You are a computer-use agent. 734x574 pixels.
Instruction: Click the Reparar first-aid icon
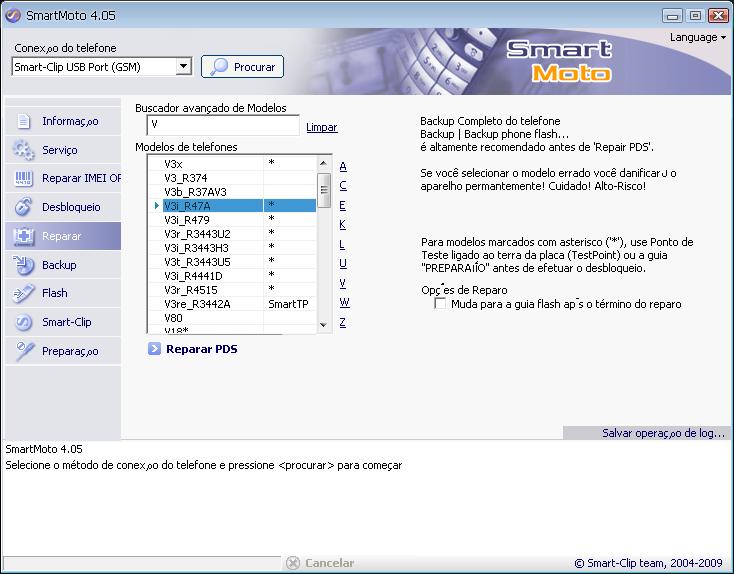pos(23,236)
